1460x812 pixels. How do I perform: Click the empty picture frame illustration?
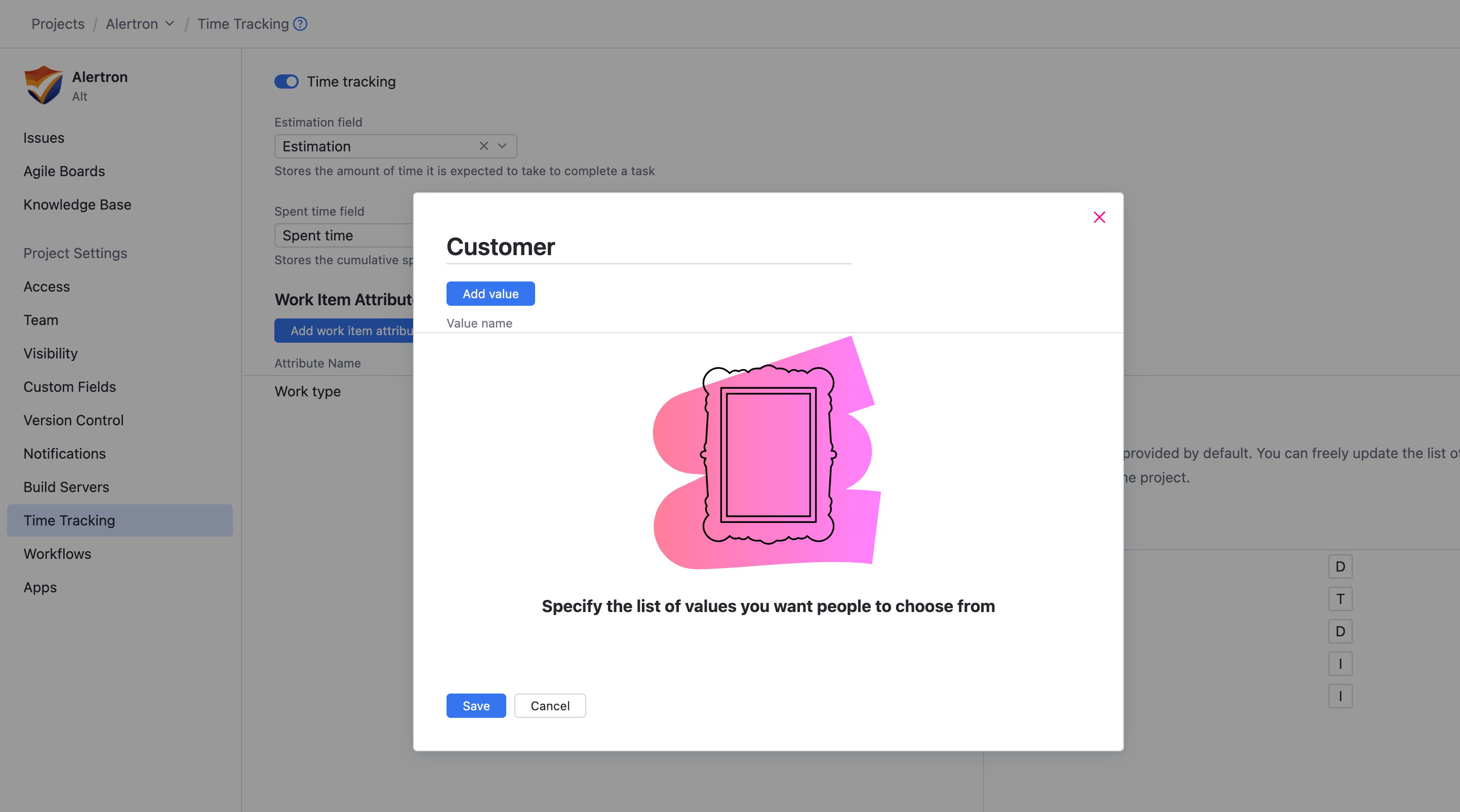point(768,454)
